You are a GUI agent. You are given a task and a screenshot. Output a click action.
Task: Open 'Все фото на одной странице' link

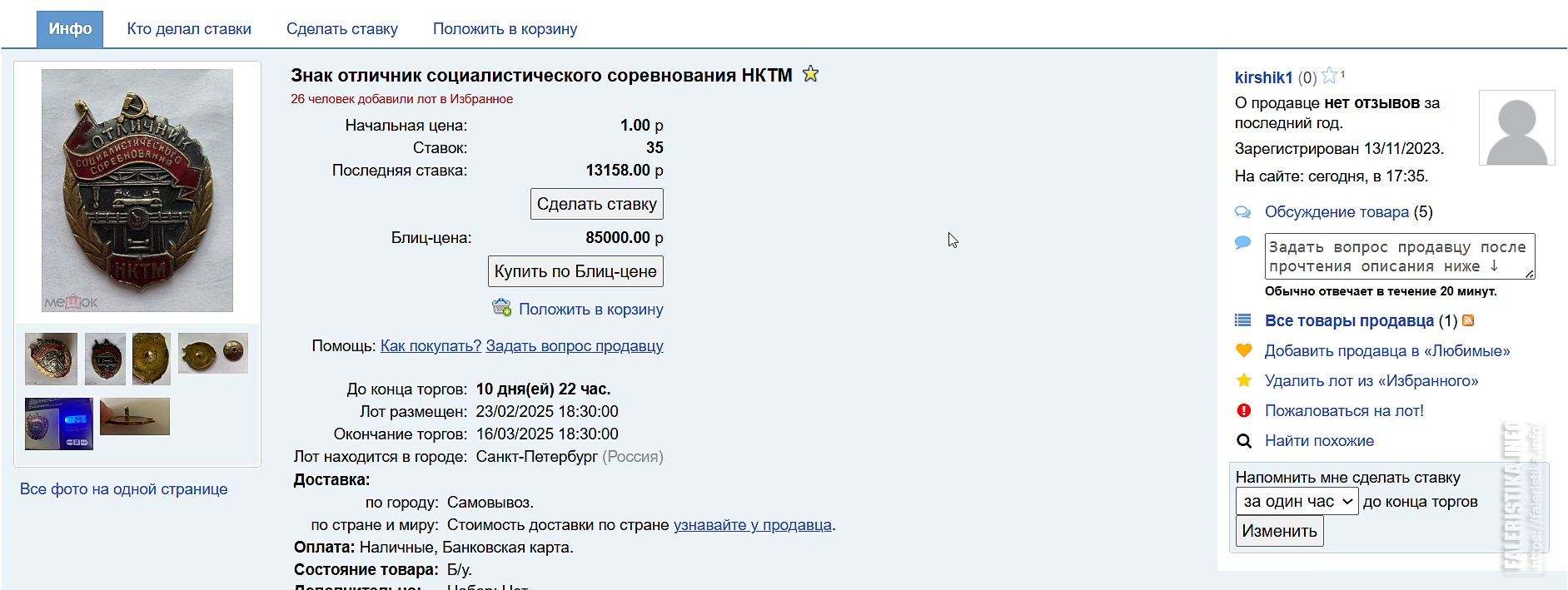[123, 488]
